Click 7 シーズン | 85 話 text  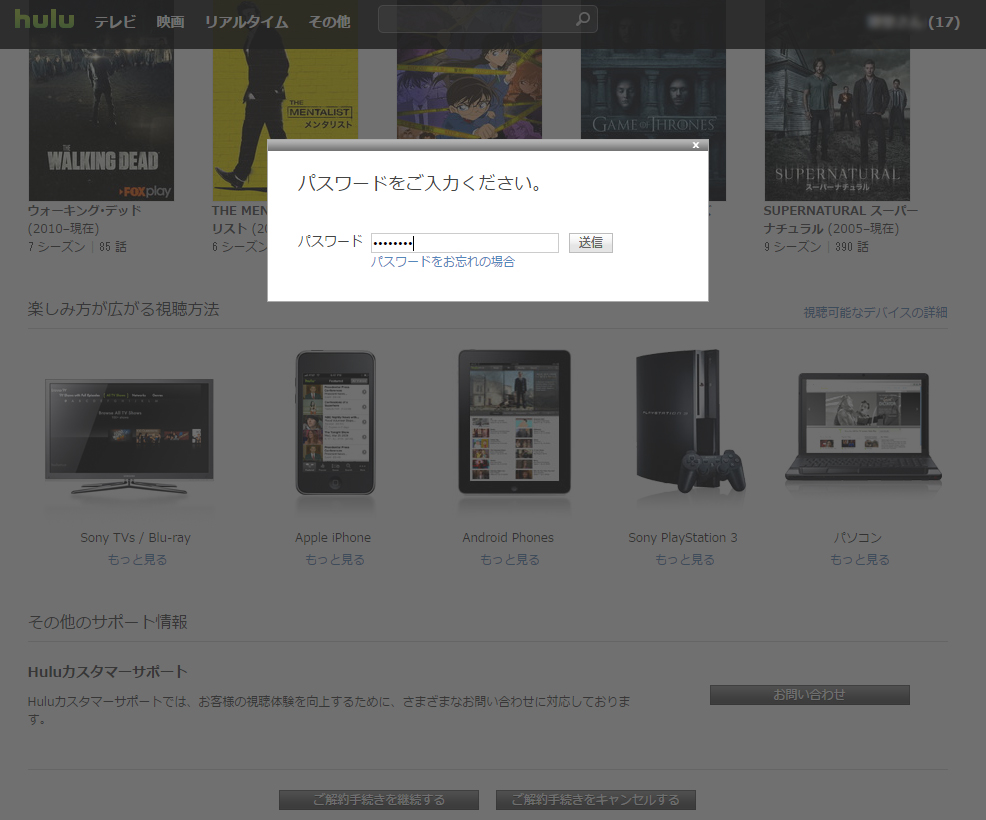(x=77, y=247)
